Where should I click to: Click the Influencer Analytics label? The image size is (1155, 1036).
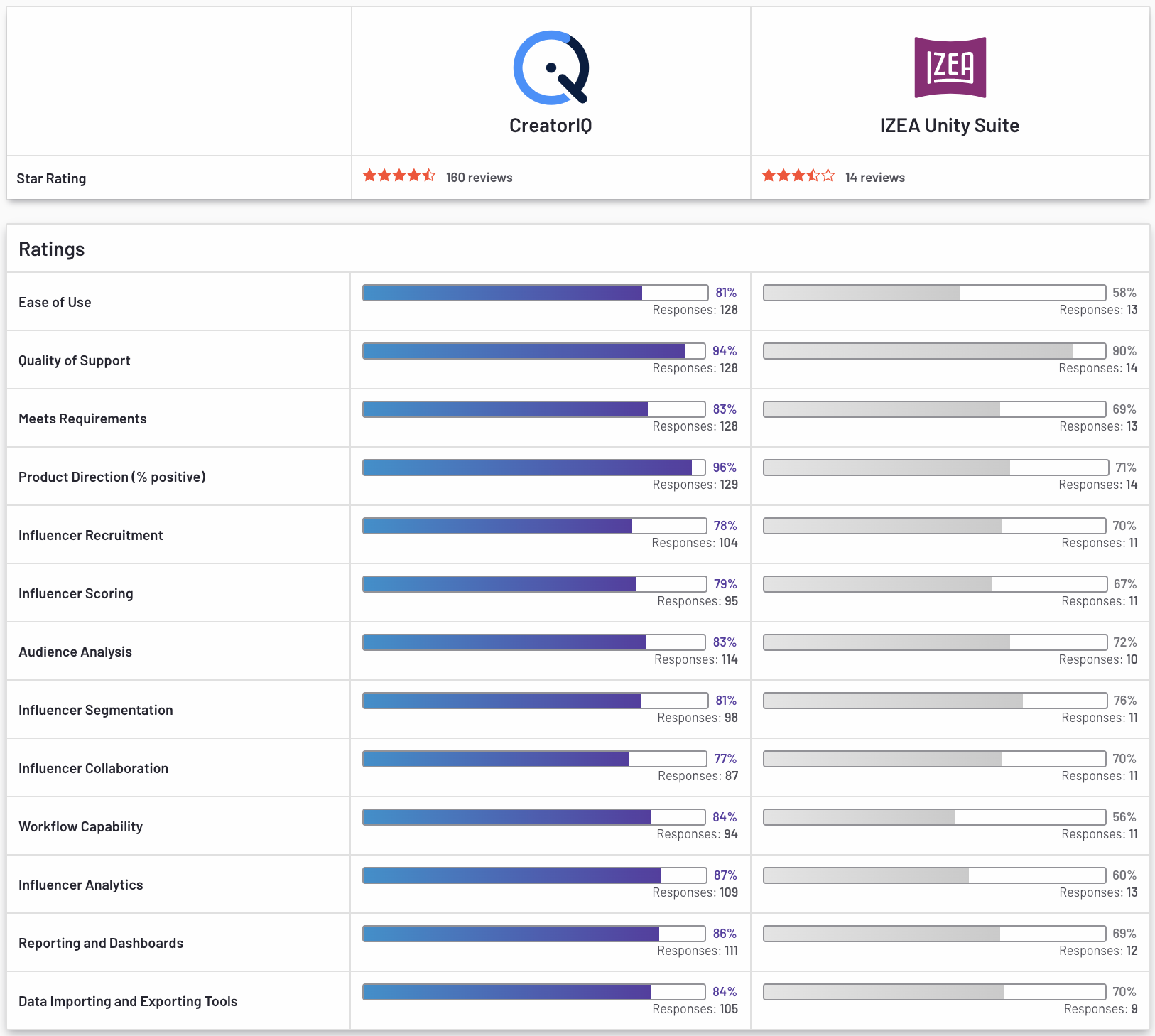coord(81,885)
